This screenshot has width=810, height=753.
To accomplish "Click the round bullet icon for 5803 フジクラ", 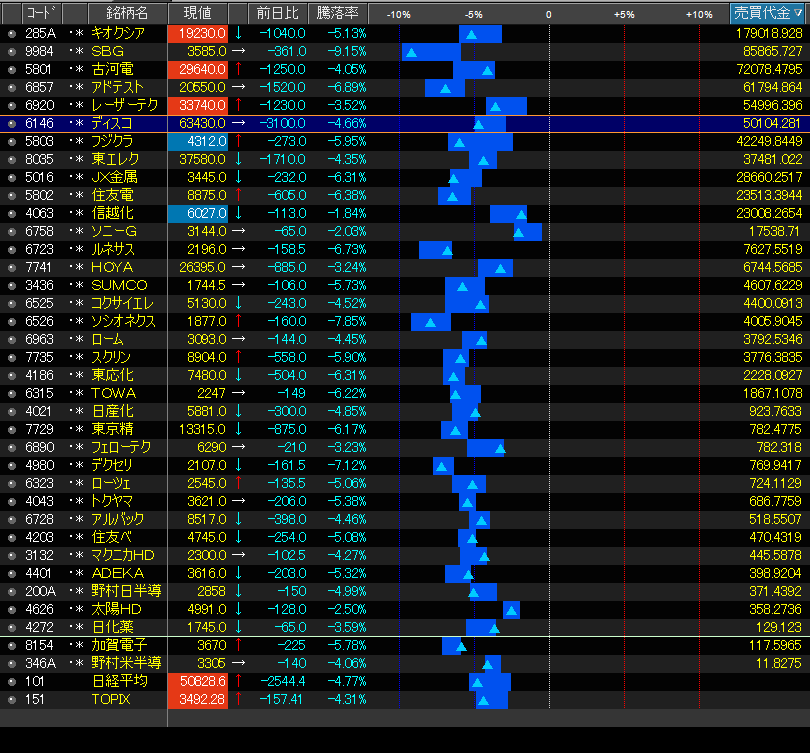I will point(12,142).
